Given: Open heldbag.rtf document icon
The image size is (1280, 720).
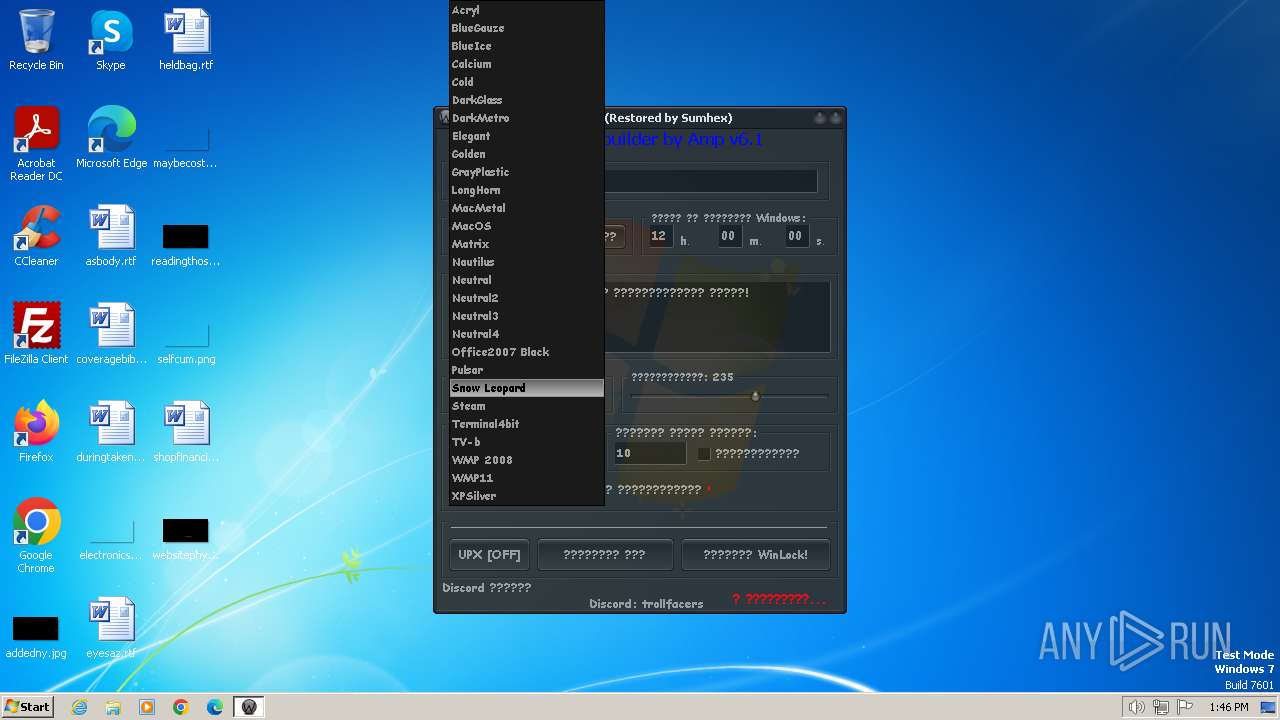Looking at the screenshot, I should tap(186, 40).
